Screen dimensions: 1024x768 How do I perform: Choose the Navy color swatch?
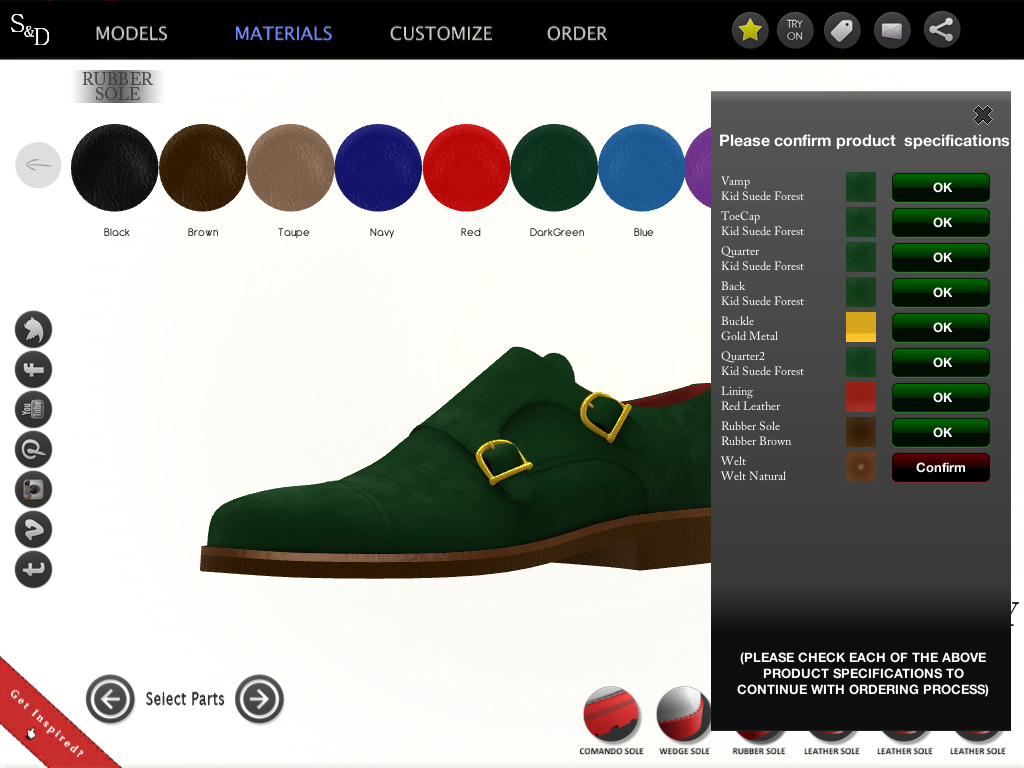[378, 168]
